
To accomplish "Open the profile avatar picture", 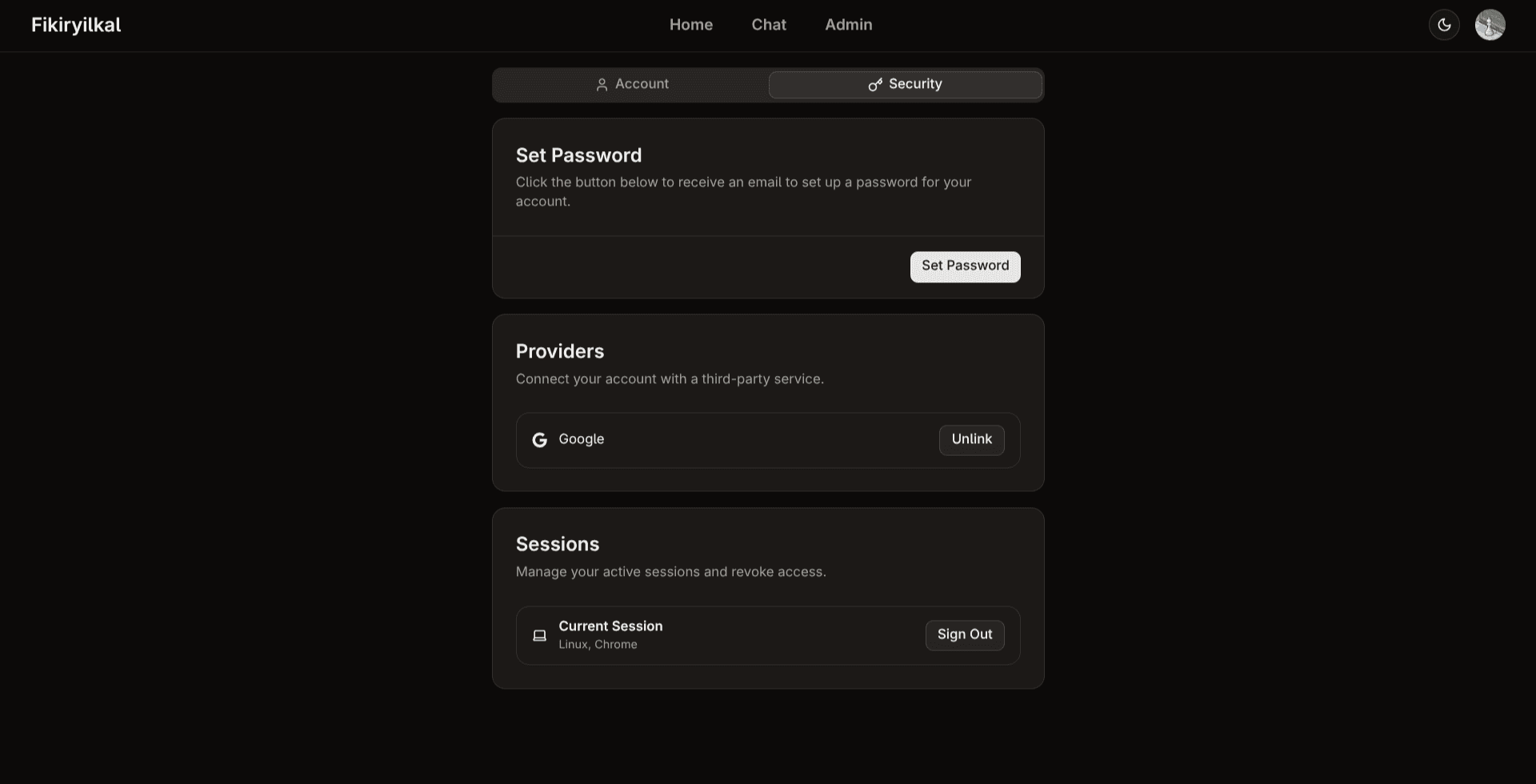I will pos(1490,25).
